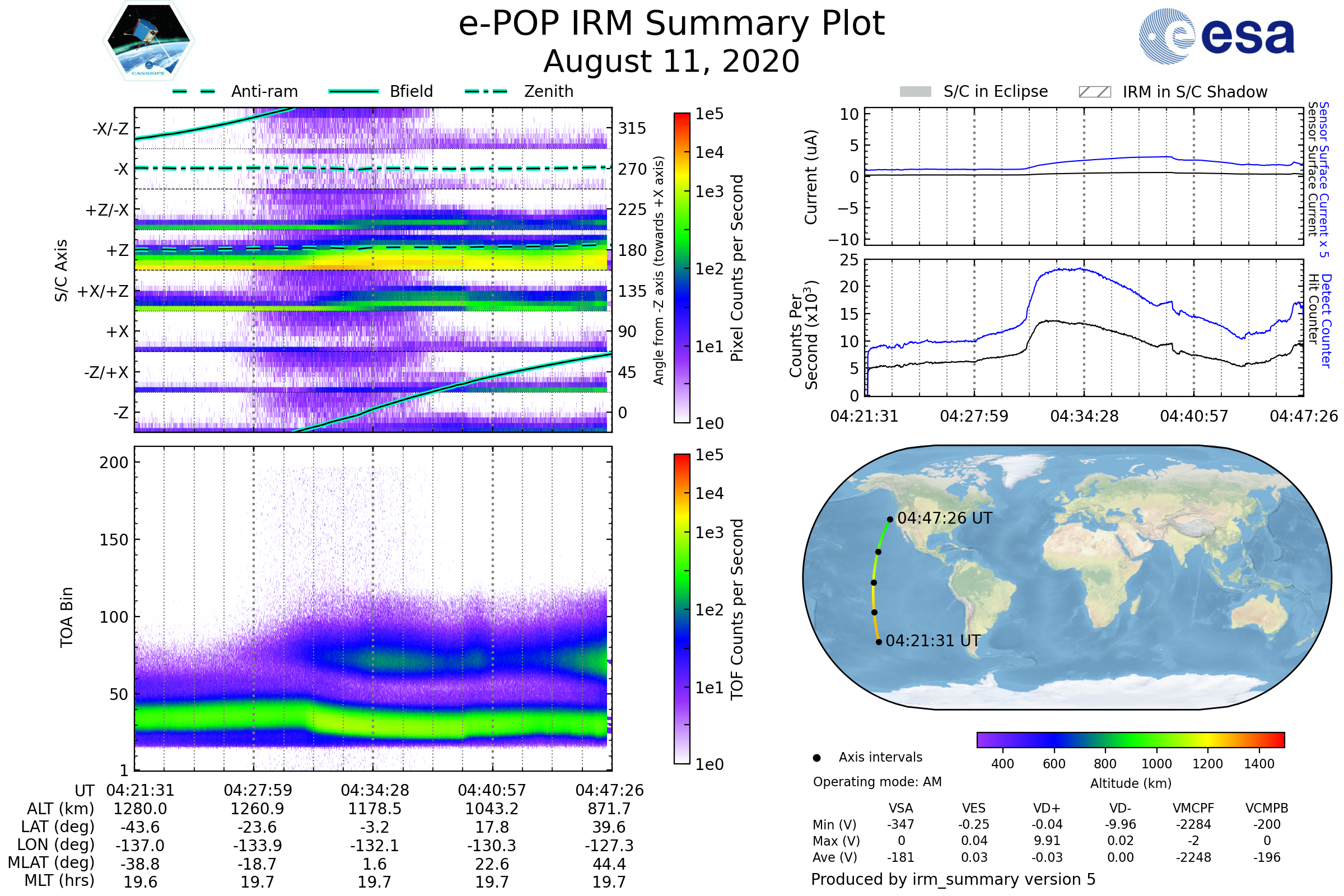The height and width of the screenshot is (896, 1344).
Task: Click the Pixel Counts per Second colorbar
Action: [x=682, y=268]
